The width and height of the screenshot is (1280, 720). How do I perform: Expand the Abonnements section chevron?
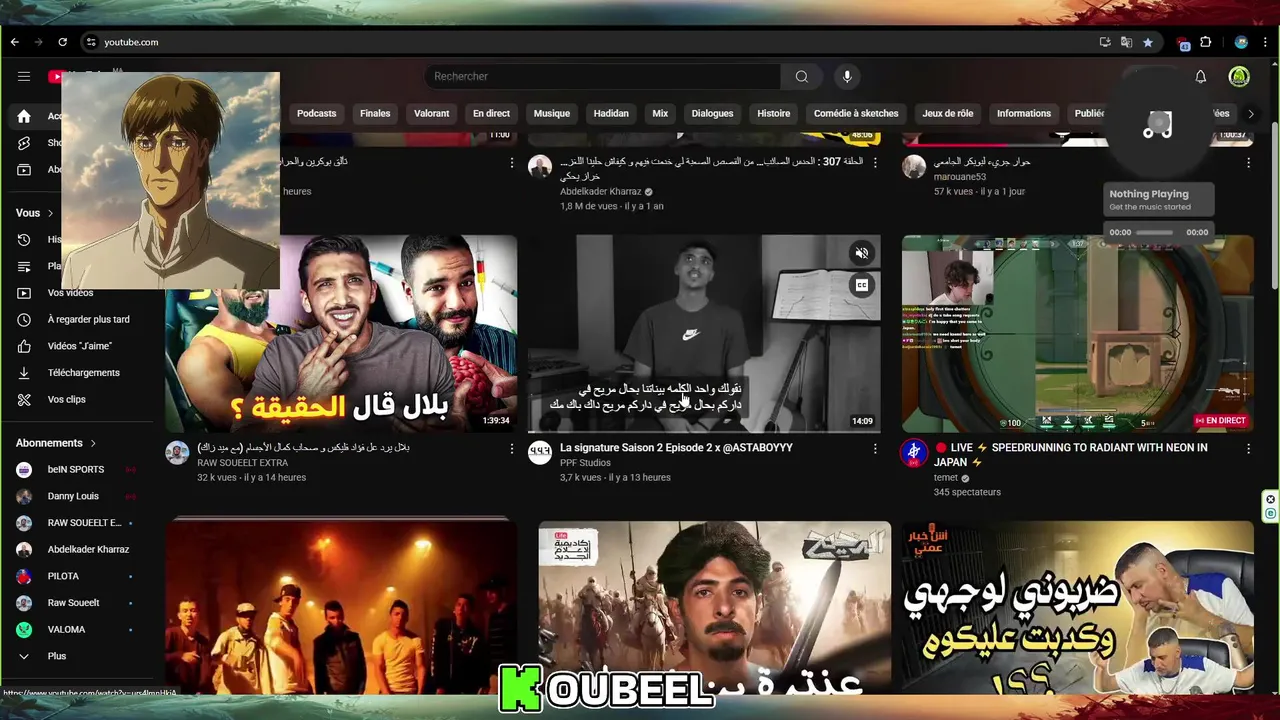point(93,443)
